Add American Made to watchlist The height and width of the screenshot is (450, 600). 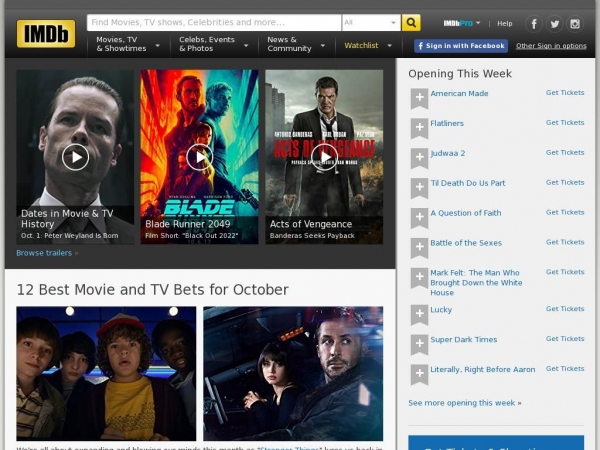pyautogui.click(x=419, y=98)
